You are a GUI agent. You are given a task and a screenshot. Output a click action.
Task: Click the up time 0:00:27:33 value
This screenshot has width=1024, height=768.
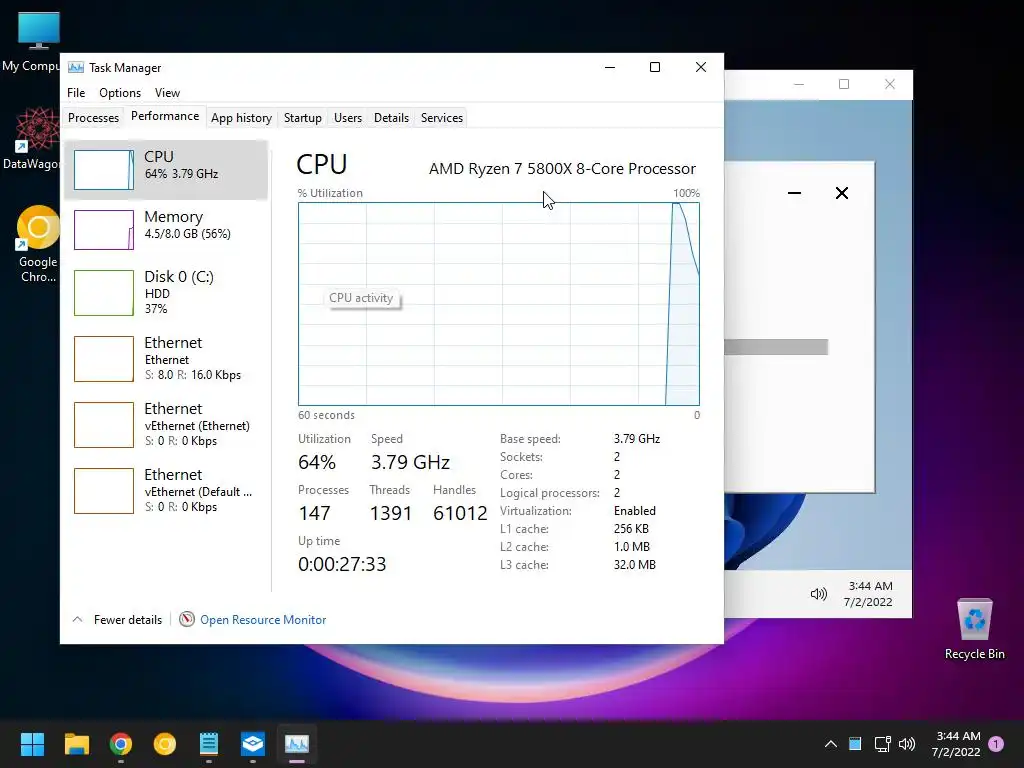[342, 564]
